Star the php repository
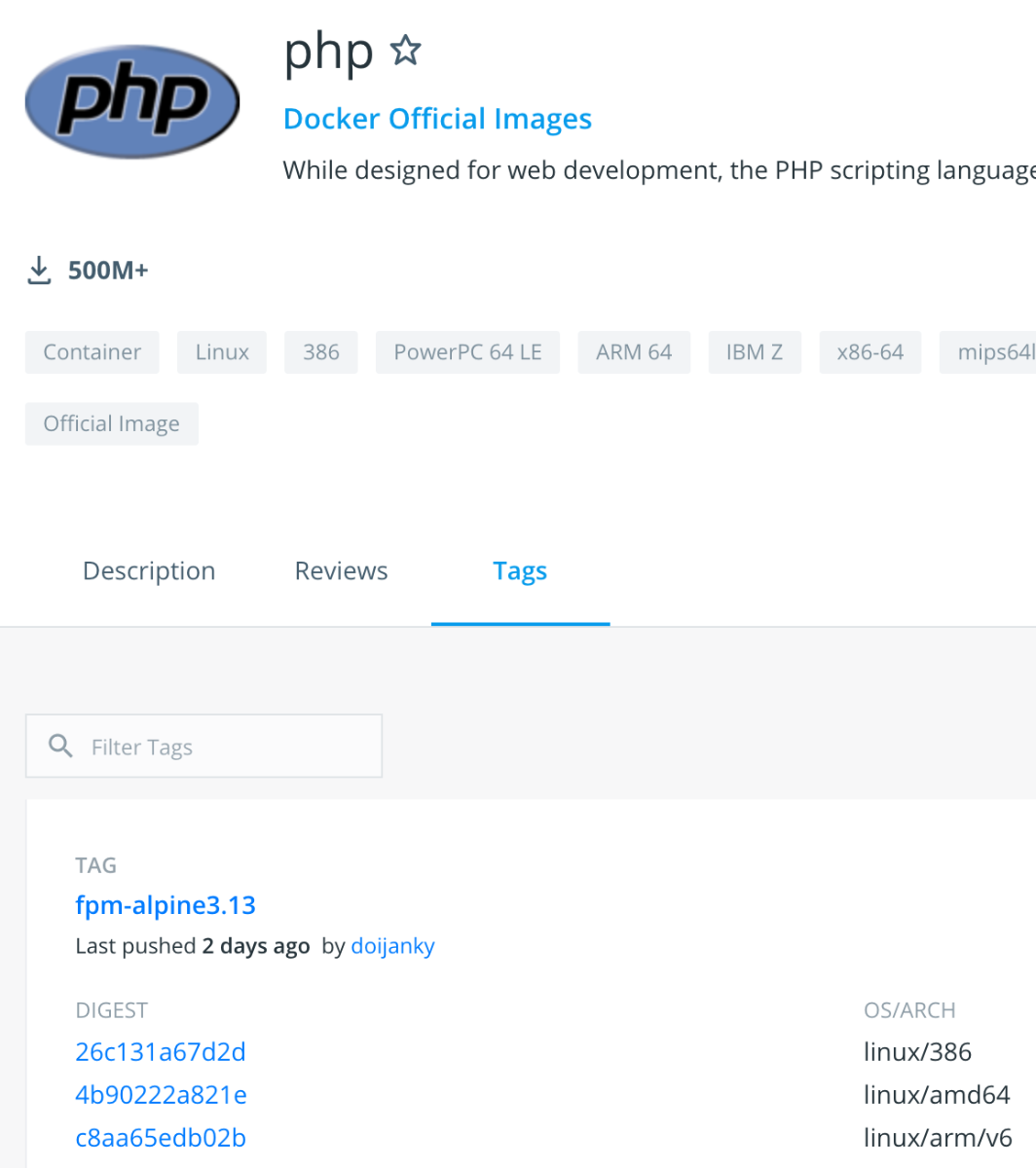 pyautogui.click(x=404, y=51)
